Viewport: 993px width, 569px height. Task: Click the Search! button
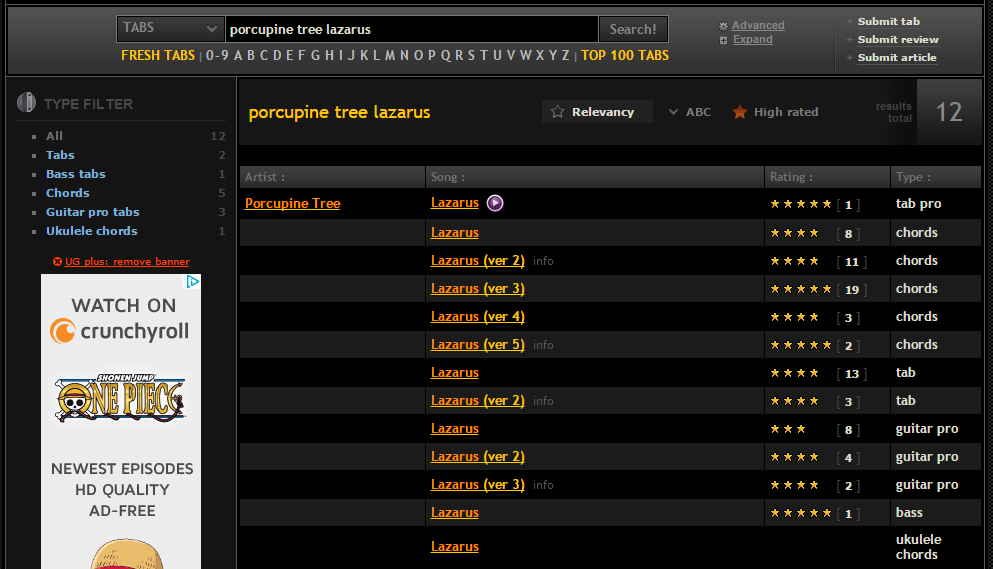point(633,29)
